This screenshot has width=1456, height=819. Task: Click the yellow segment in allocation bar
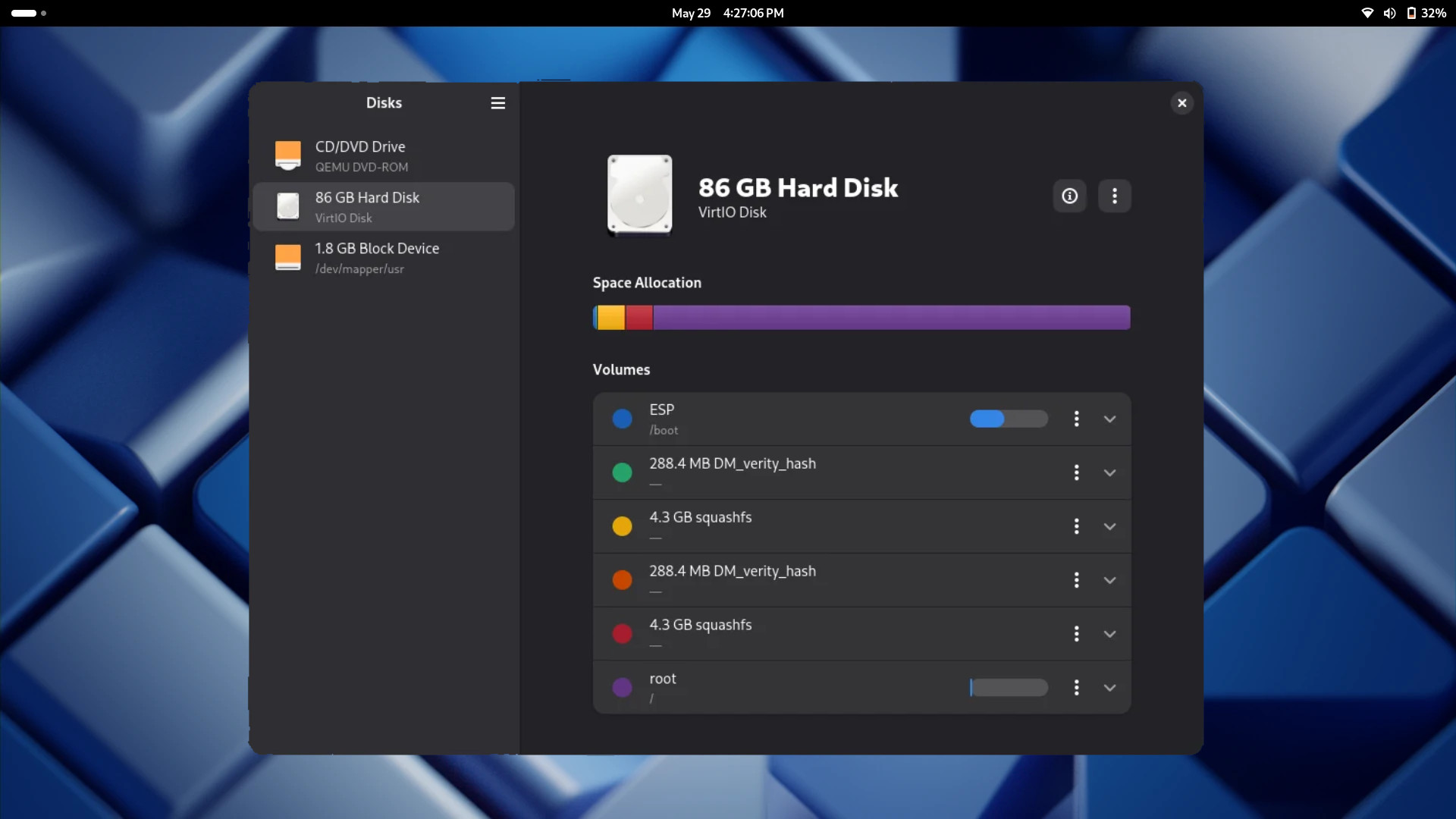(610, 318)
